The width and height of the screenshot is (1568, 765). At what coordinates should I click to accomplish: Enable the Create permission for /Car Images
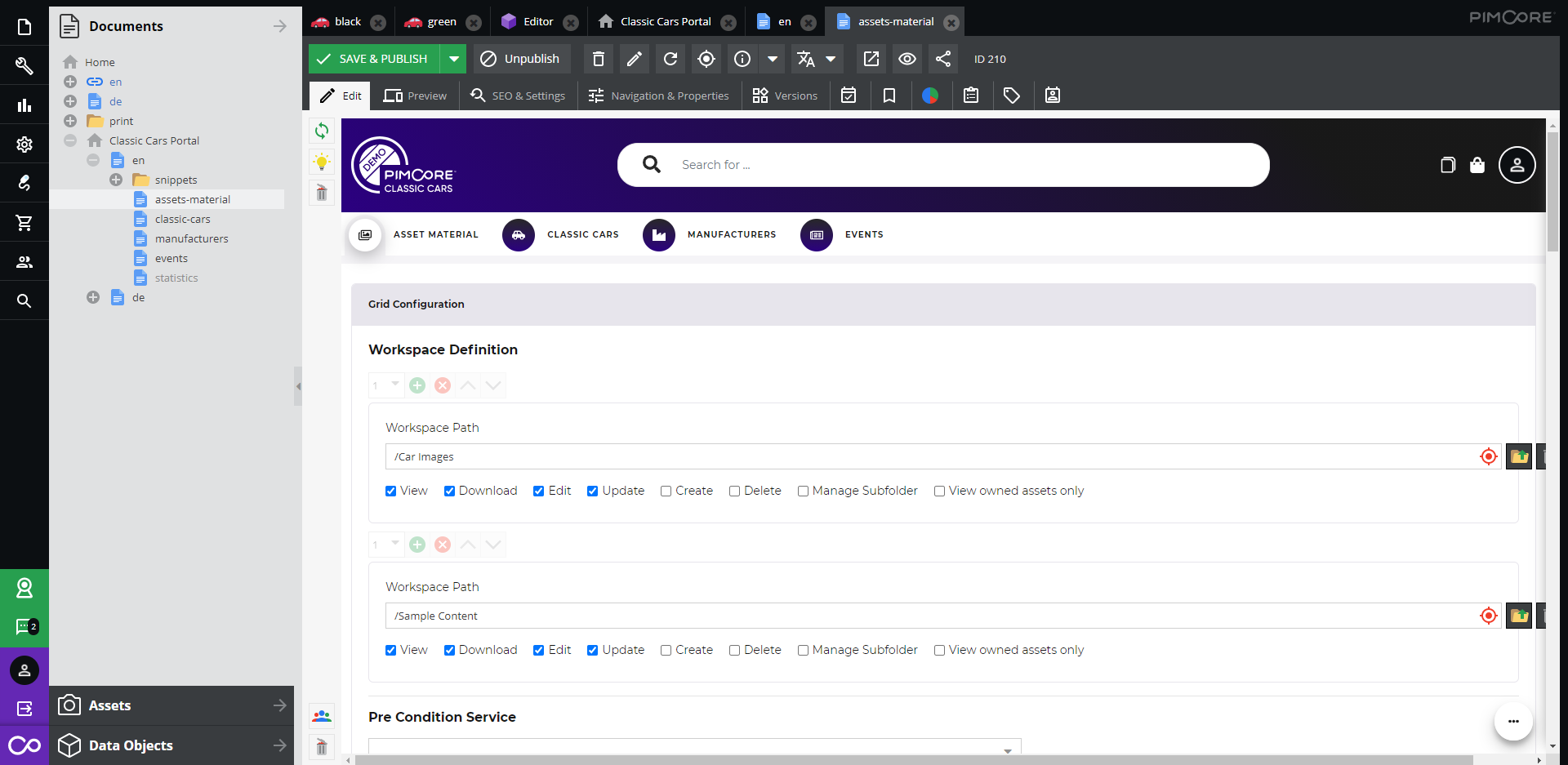(x=666, y=491)
